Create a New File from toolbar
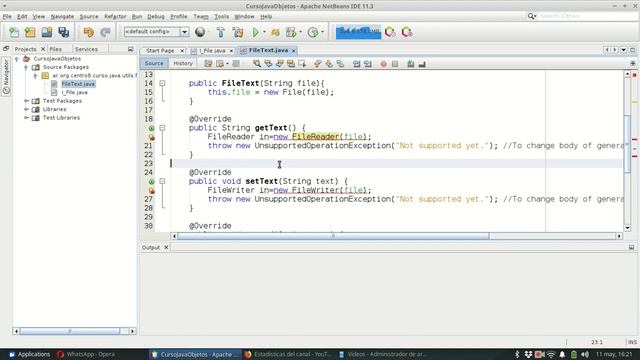640x360 pixels. coord(14,32)
